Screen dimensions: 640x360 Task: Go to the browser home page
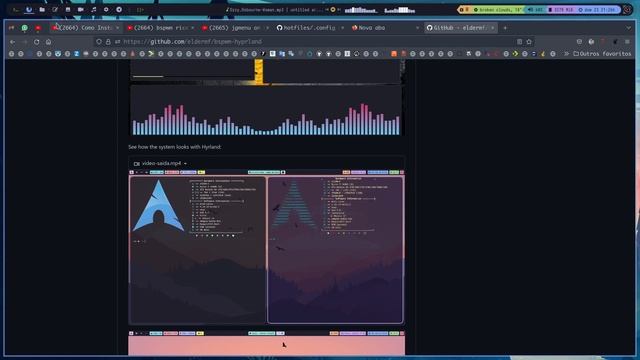point(49,42)
